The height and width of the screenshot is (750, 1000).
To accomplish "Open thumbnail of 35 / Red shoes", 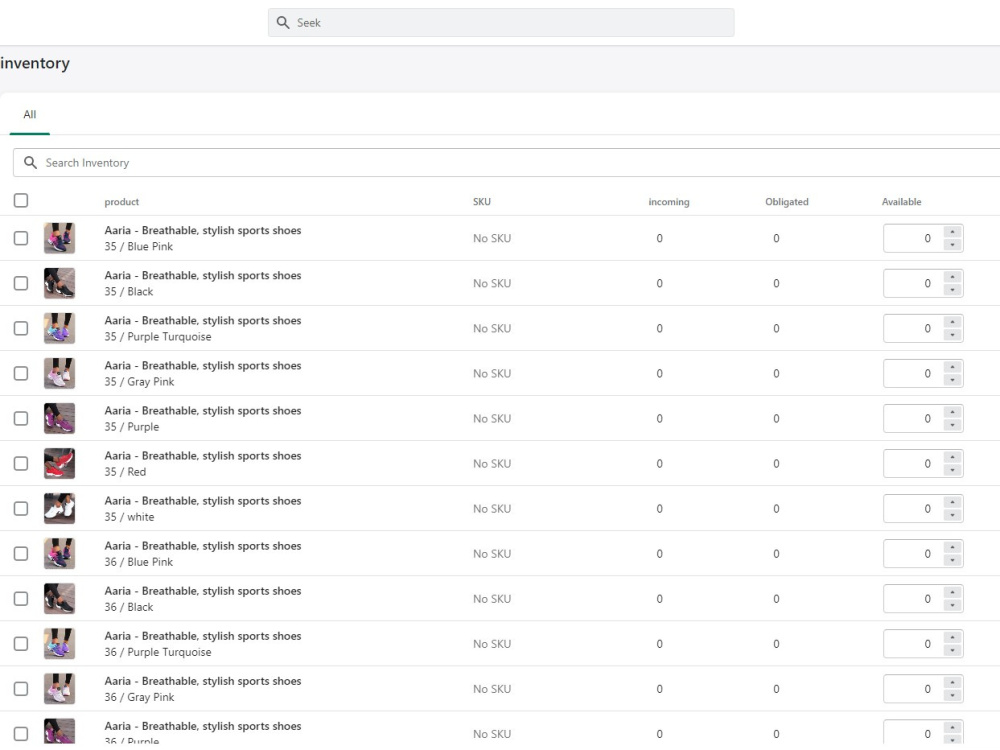I will (59, 464).
